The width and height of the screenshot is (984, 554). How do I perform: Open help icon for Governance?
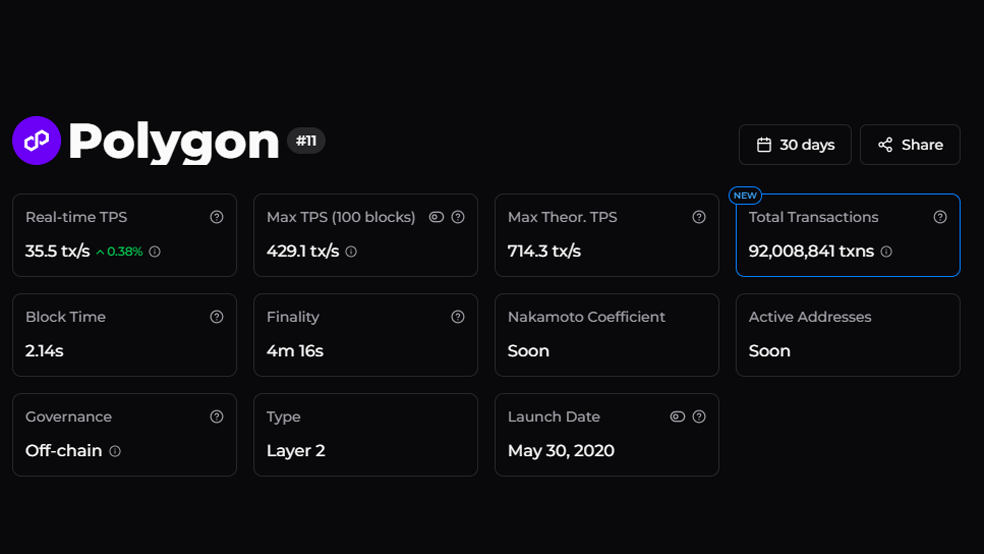[217, 417]
